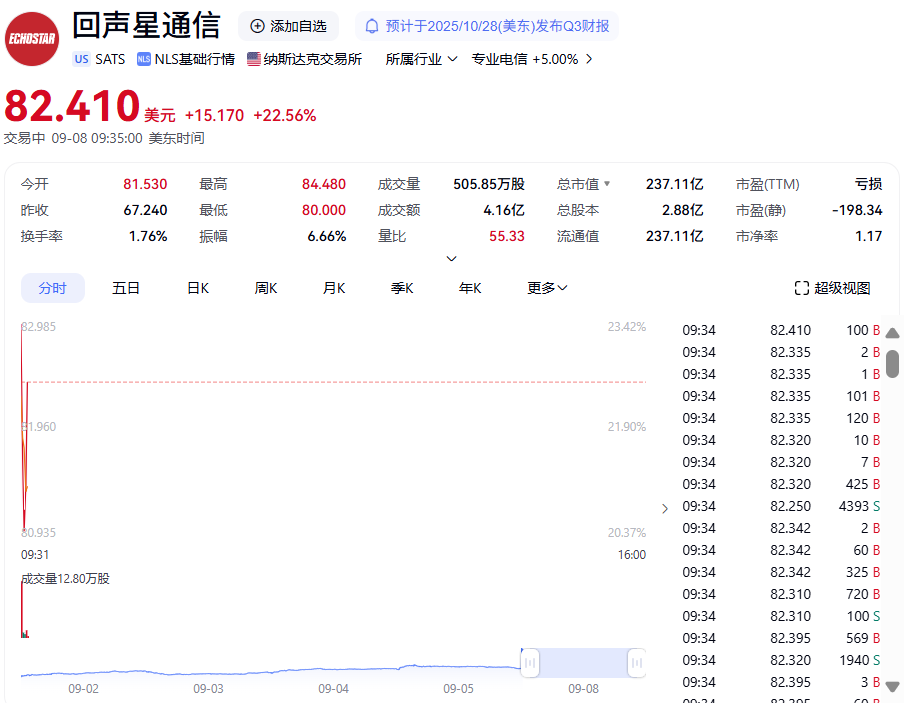Image resolution: width=907 pixels, height=703 pixels.
Task: Select the 五日 five-day chart tab
Action: point(126,288)
